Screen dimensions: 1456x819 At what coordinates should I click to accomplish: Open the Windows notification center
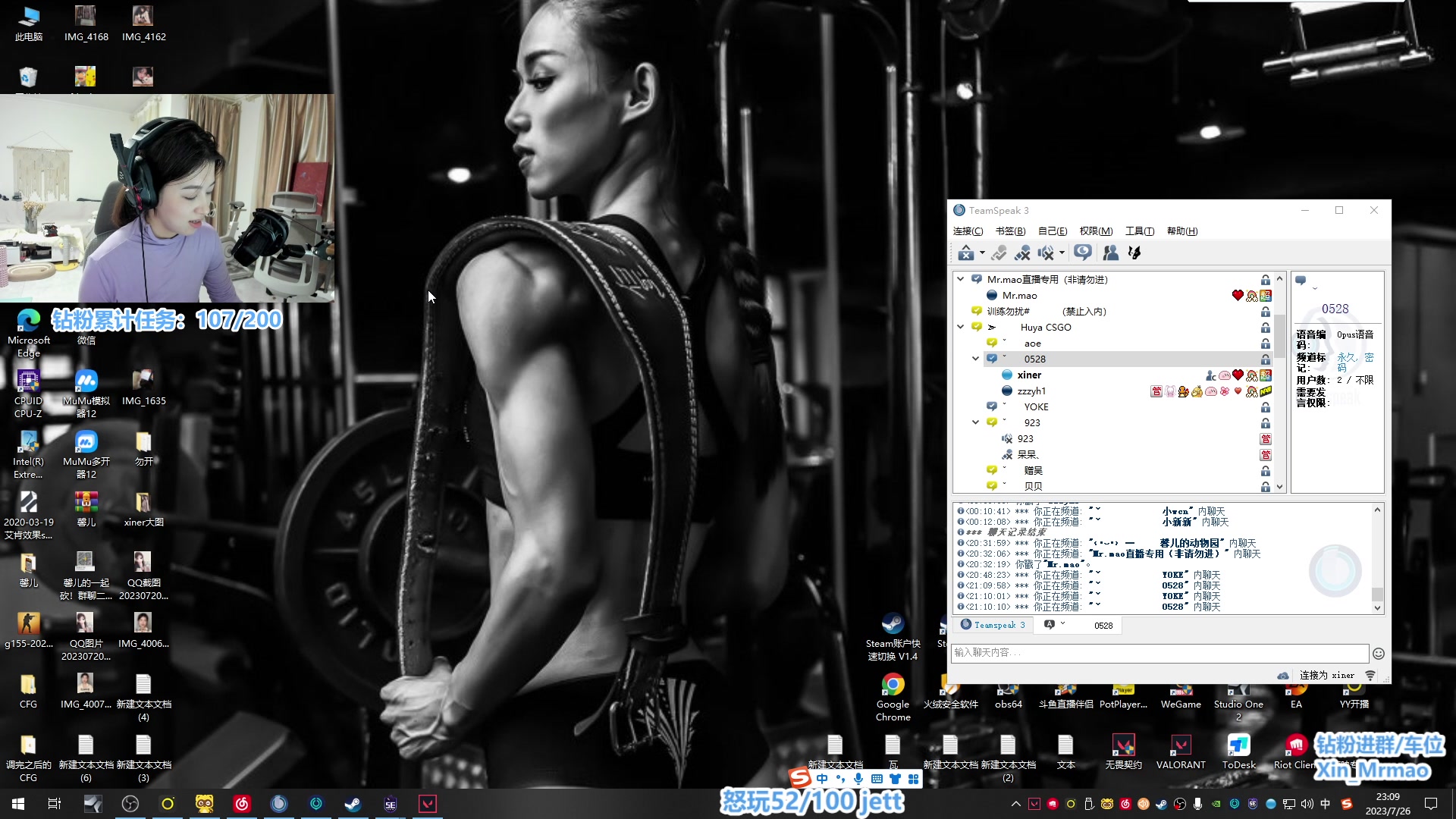tap(1431, 804)
